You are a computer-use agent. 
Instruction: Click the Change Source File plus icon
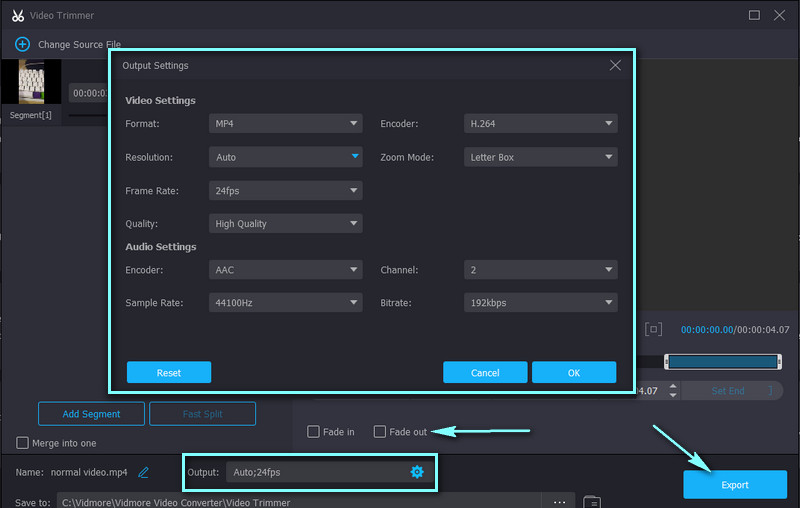(x=22, y=45)
